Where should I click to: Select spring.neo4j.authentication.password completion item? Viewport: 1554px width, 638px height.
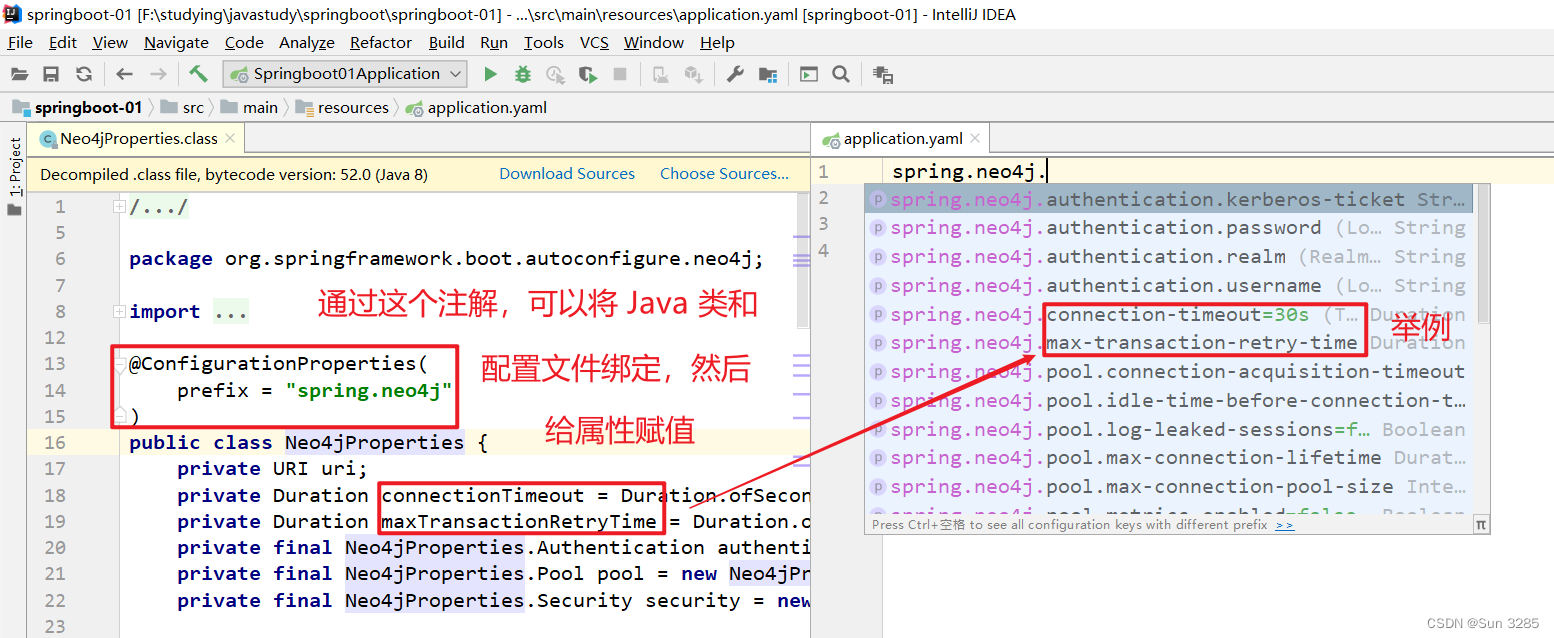coord(1168,228)
